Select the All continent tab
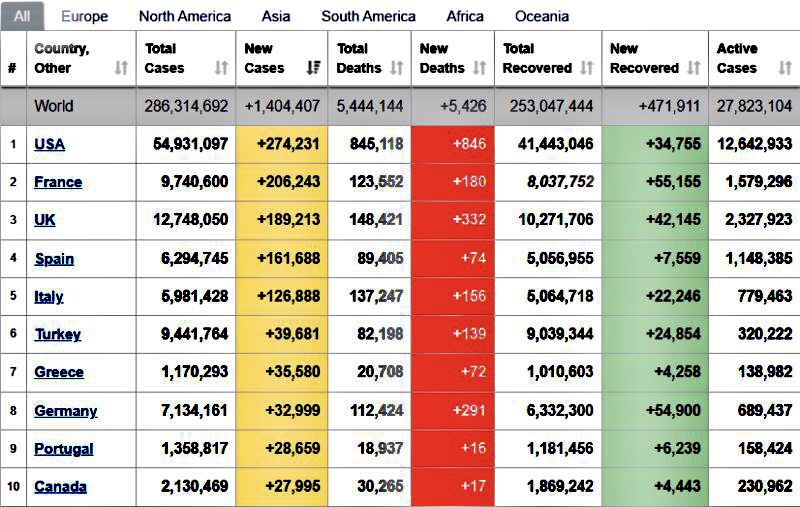The width and height of the screenshot is (800, 507). point(21,16)
